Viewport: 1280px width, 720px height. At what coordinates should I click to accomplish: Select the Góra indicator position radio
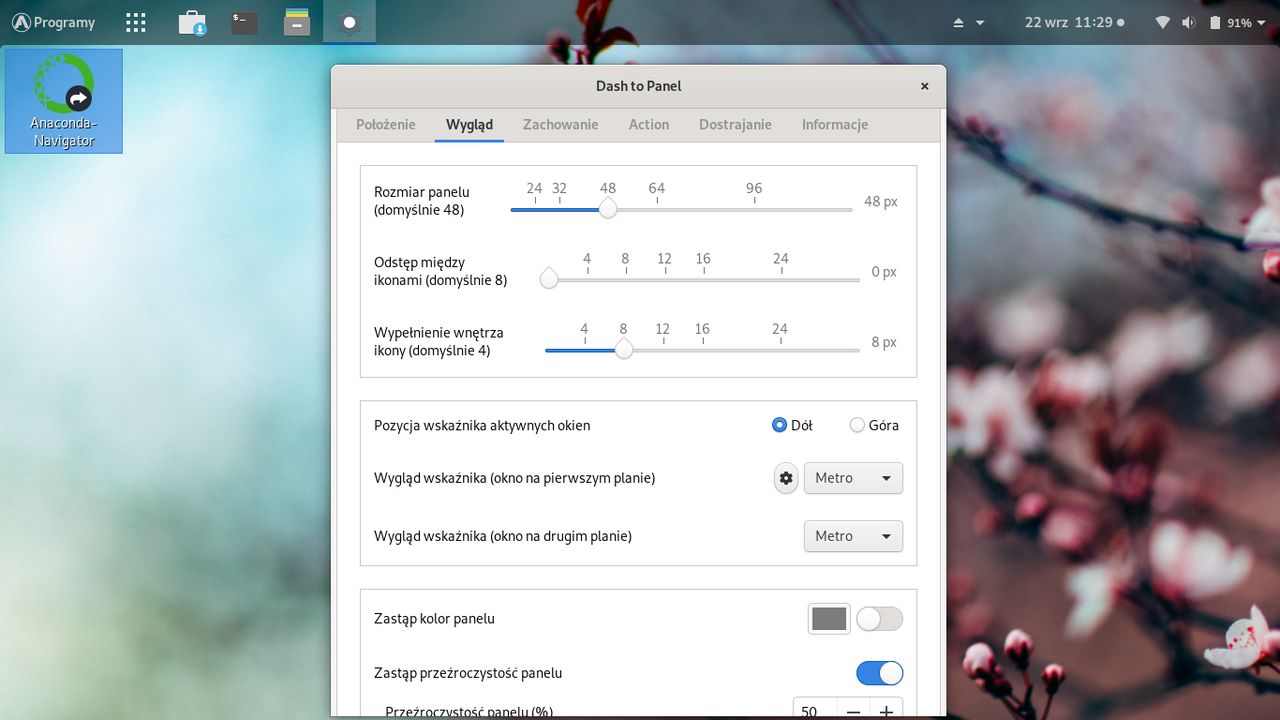point(857,425)
